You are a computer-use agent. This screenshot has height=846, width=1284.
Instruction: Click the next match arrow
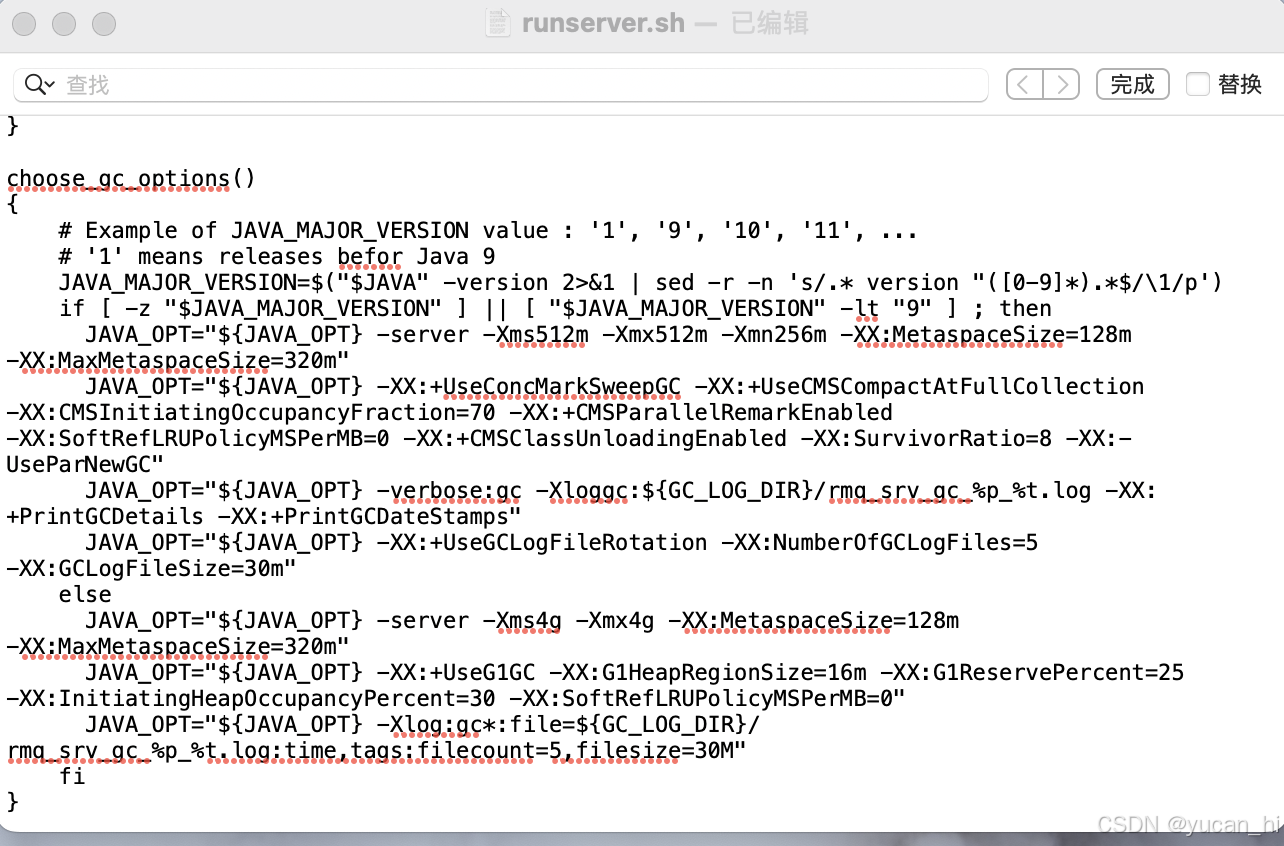click(1060, 84)
